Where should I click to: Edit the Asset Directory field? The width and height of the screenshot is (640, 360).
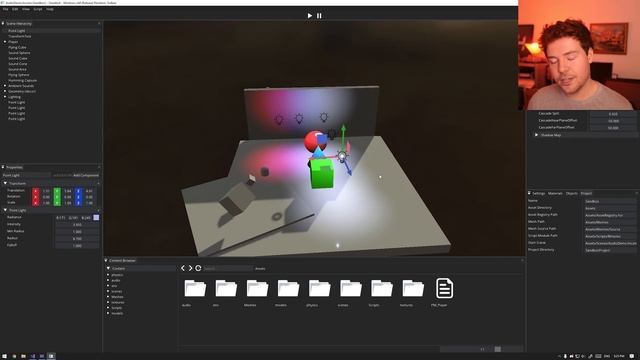pos(610,208)
